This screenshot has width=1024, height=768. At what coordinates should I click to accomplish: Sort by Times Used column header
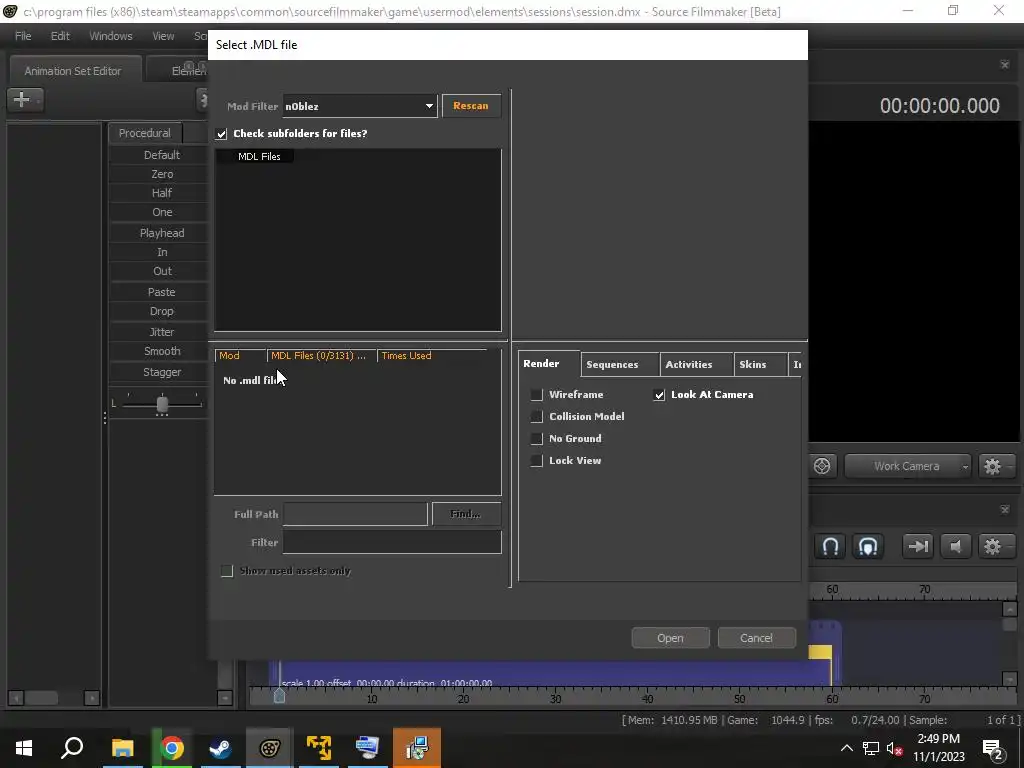[x=432, y=355]
